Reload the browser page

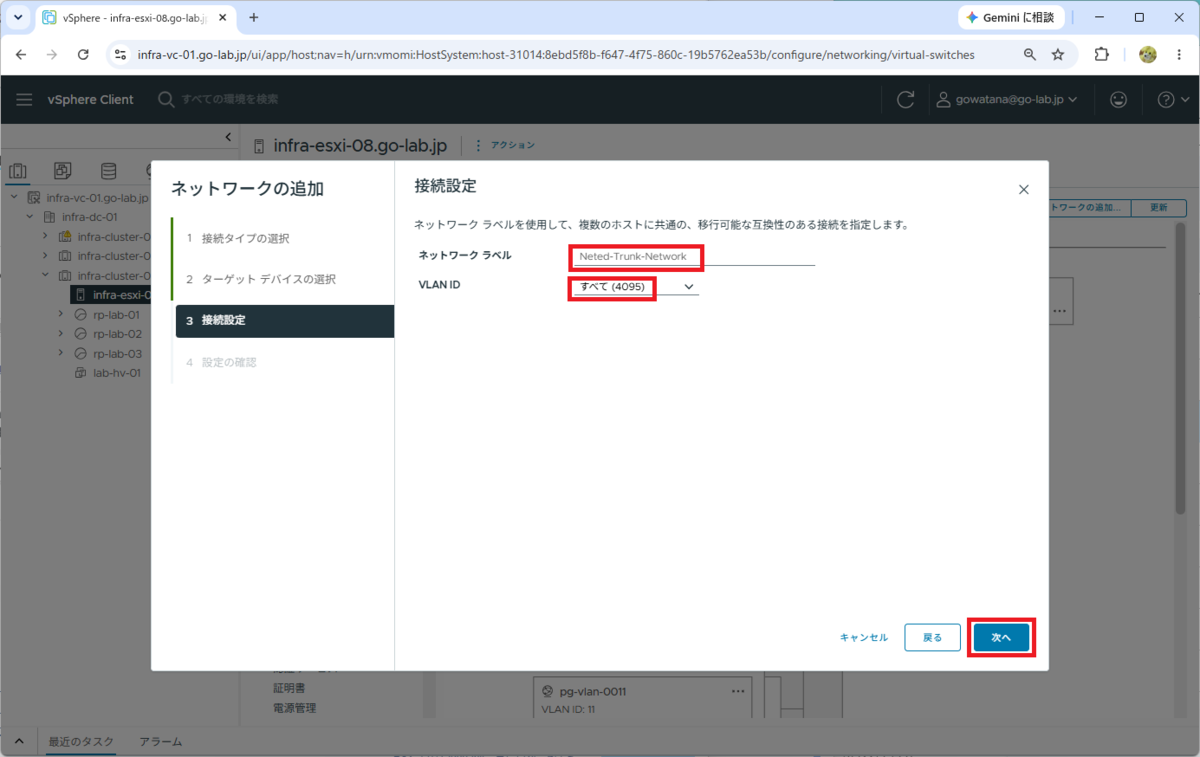click(x=83, y=55)
